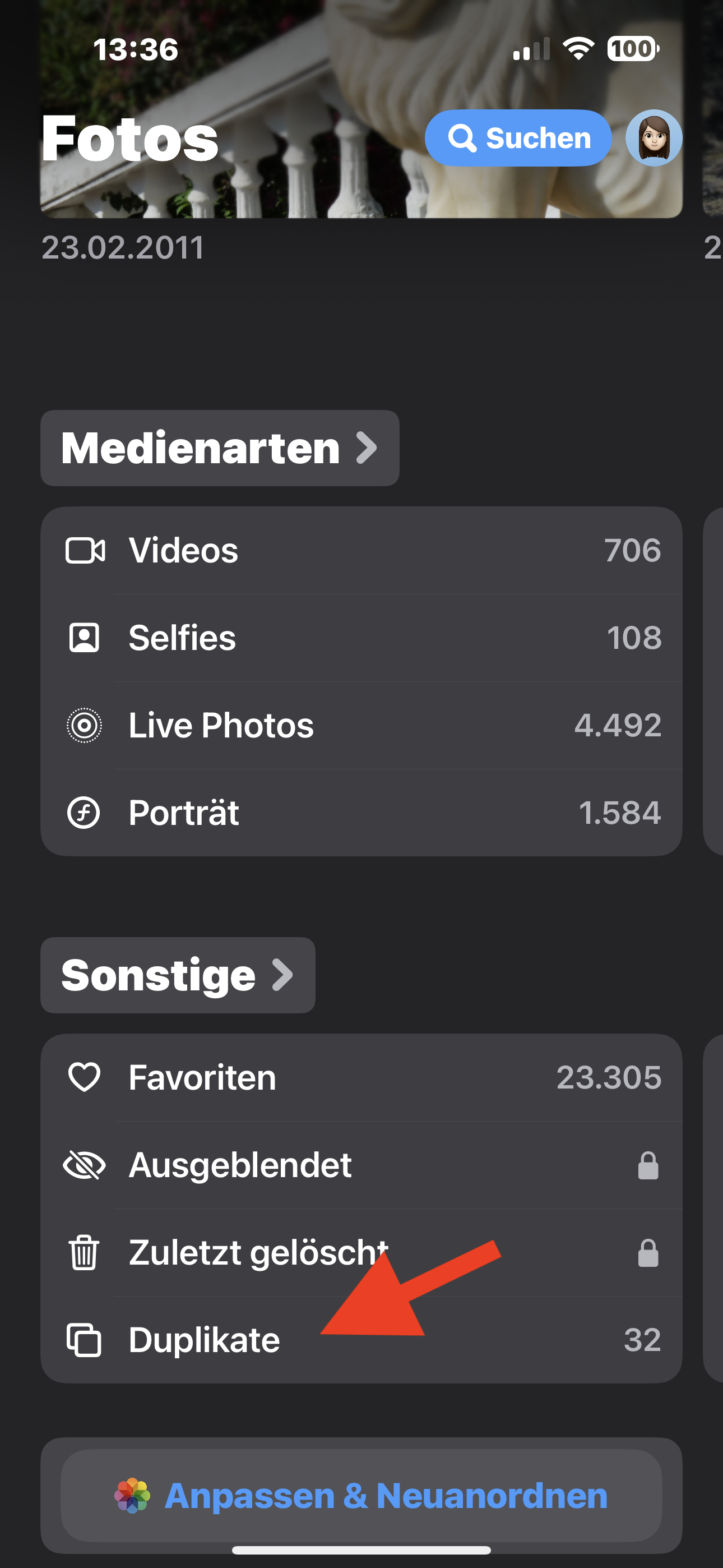Tap the lock icon beside Ausgeblendet
The image size is (723, 1568).
[647, 1166]
